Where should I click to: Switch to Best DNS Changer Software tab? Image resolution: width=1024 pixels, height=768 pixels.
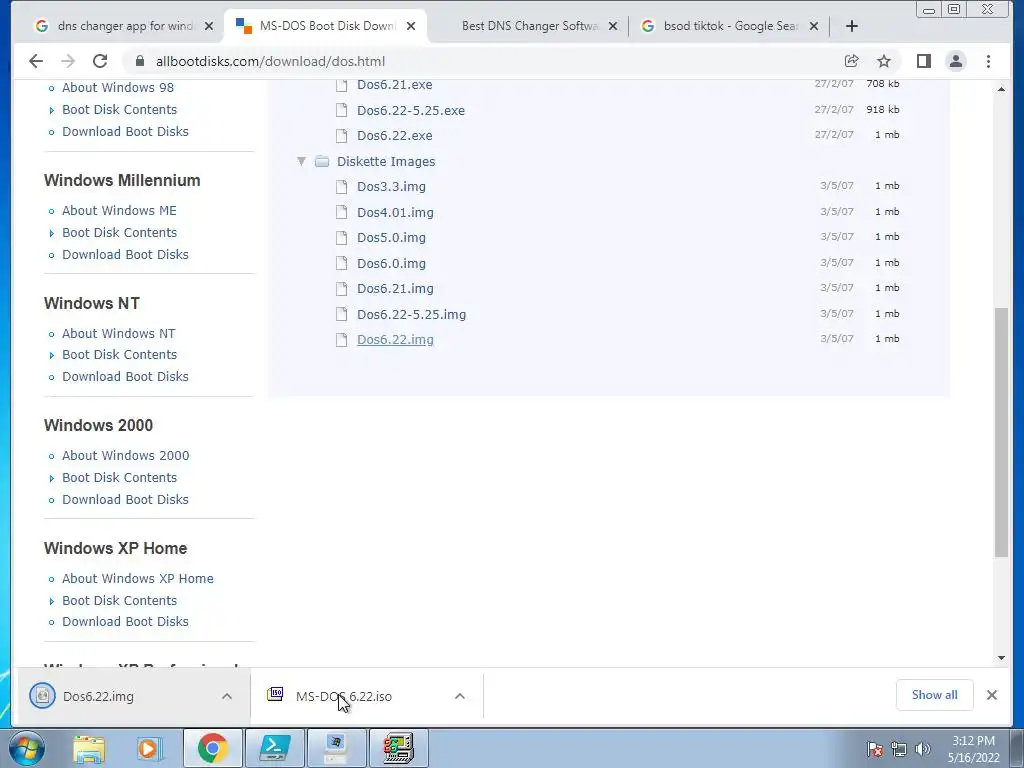(529, 26)
